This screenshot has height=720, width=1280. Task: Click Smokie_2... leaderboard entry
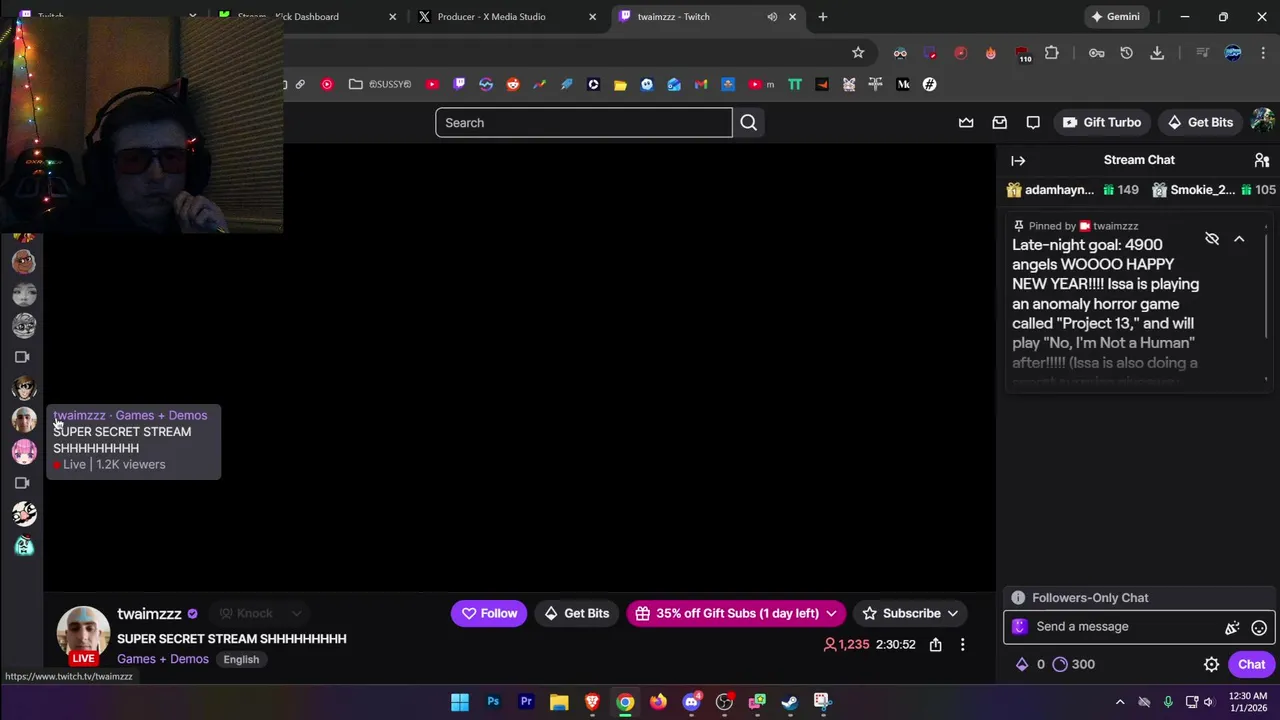(x=1214, y=190)
